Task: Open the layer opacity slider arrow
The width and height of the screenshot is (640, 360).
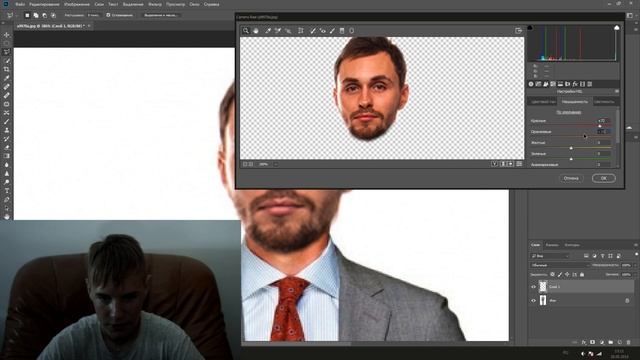Action: (635, 265)
